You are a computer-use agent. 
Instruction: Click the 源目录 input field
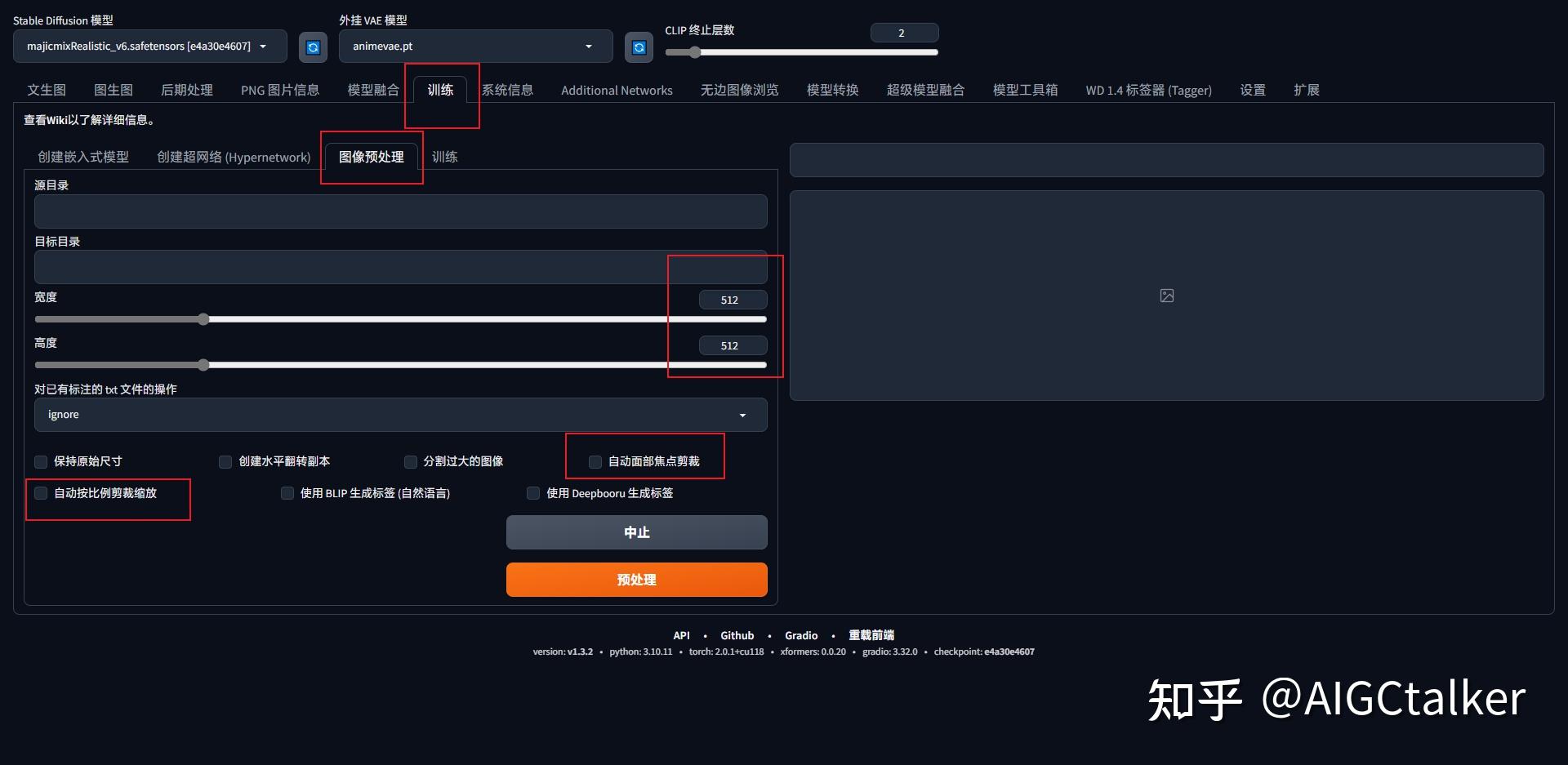tap(400, 211)
